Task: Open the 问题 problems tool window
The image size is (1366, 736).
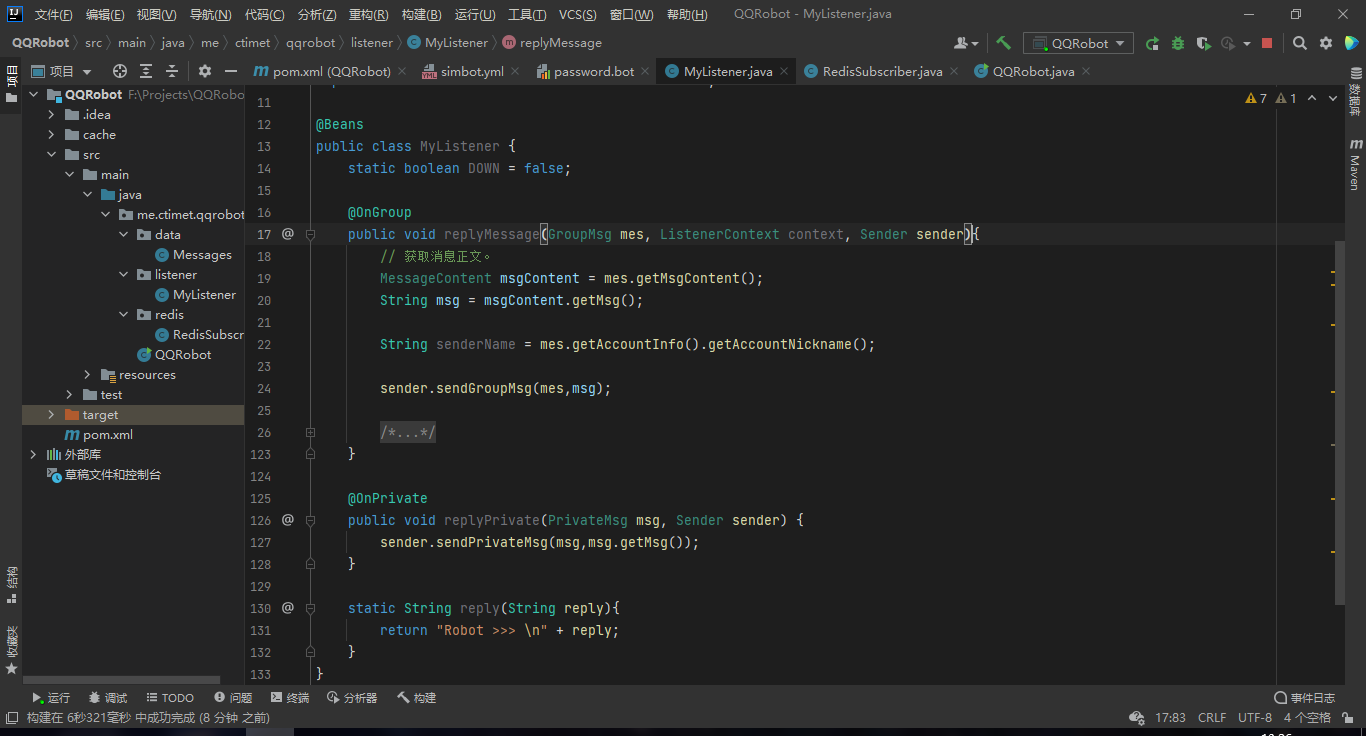Action: point(234,697)
